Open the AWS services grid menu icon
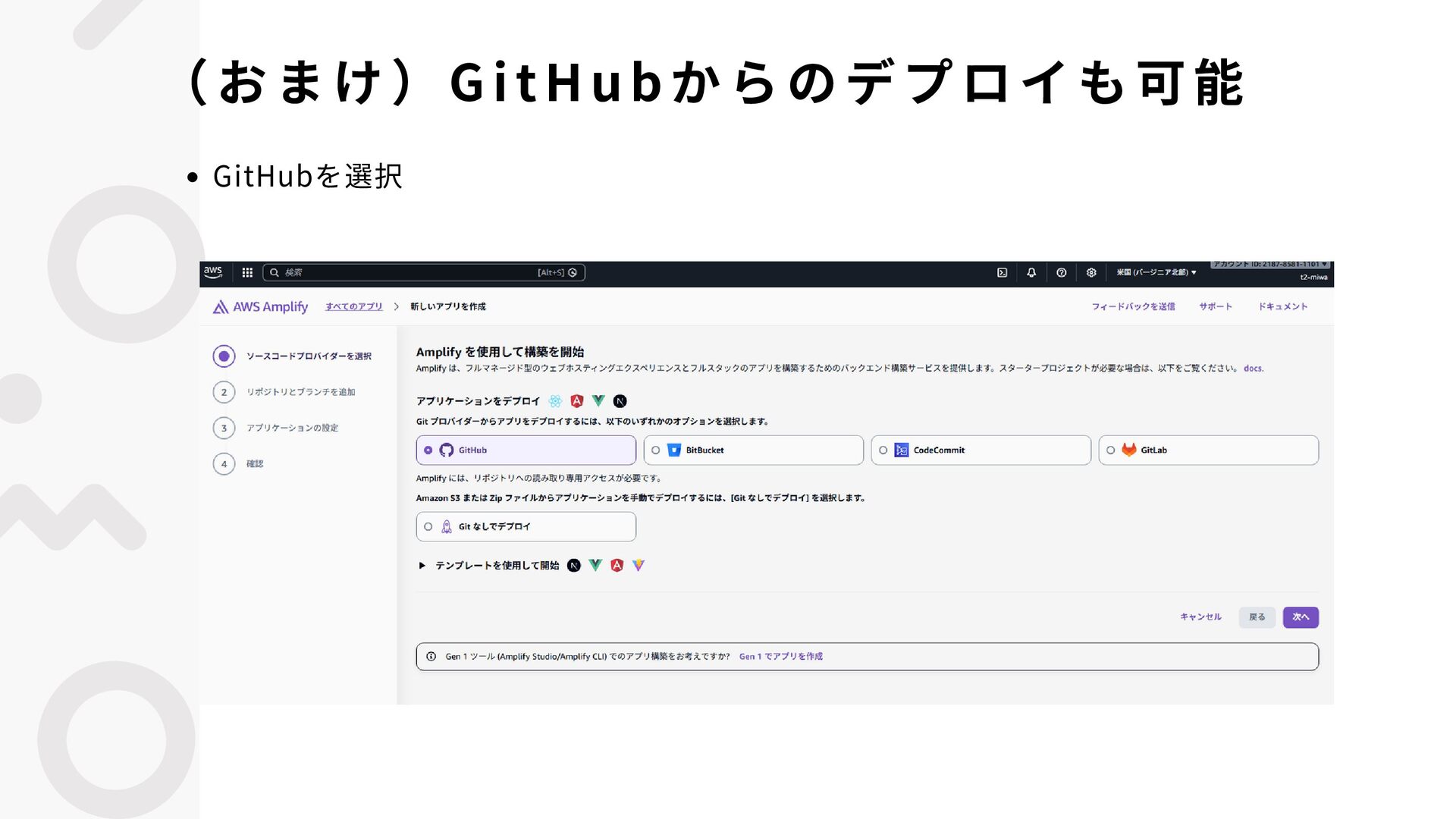Image resolution: width=1456 pixels, height=819 pixels. click(x=247, y=272)
